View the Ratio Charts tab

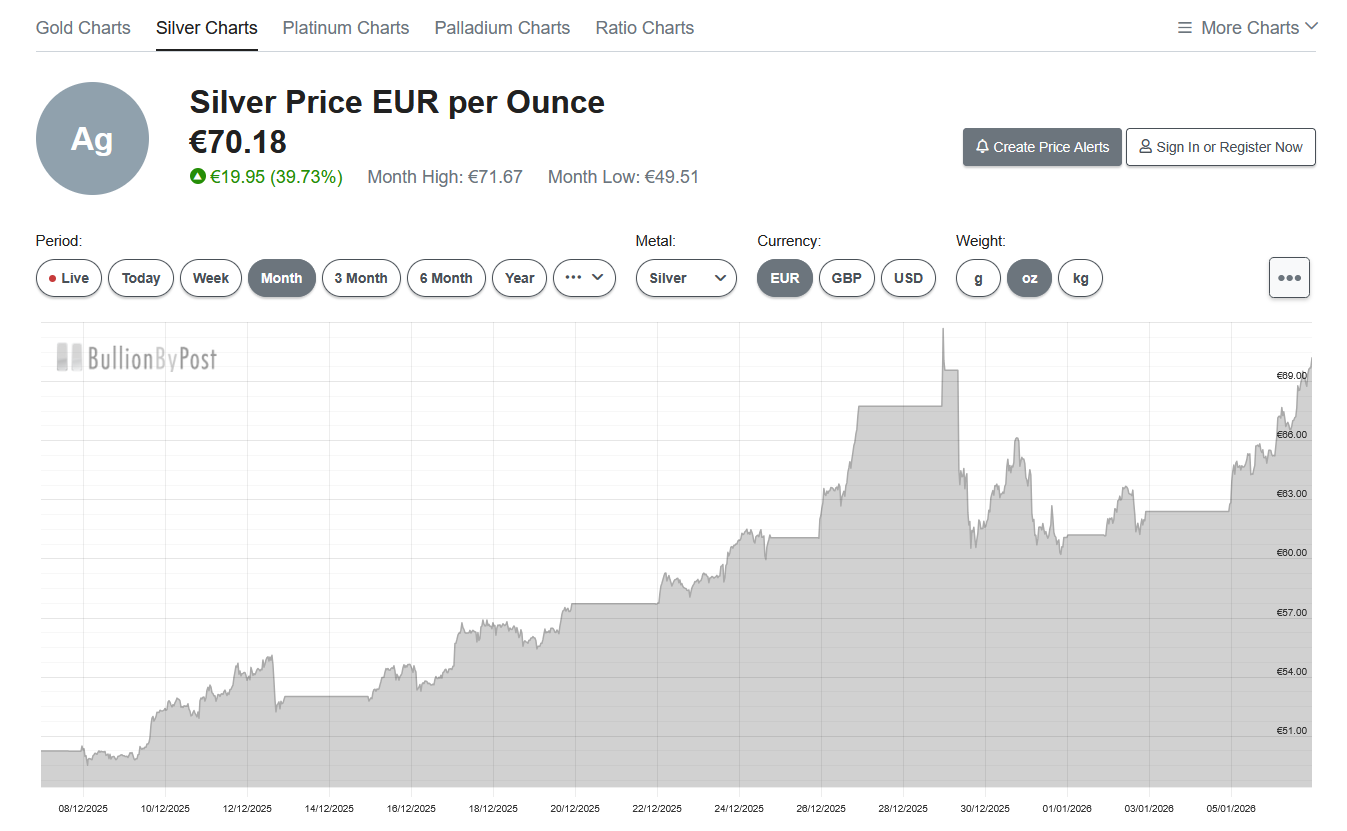[x=645, y=28]
